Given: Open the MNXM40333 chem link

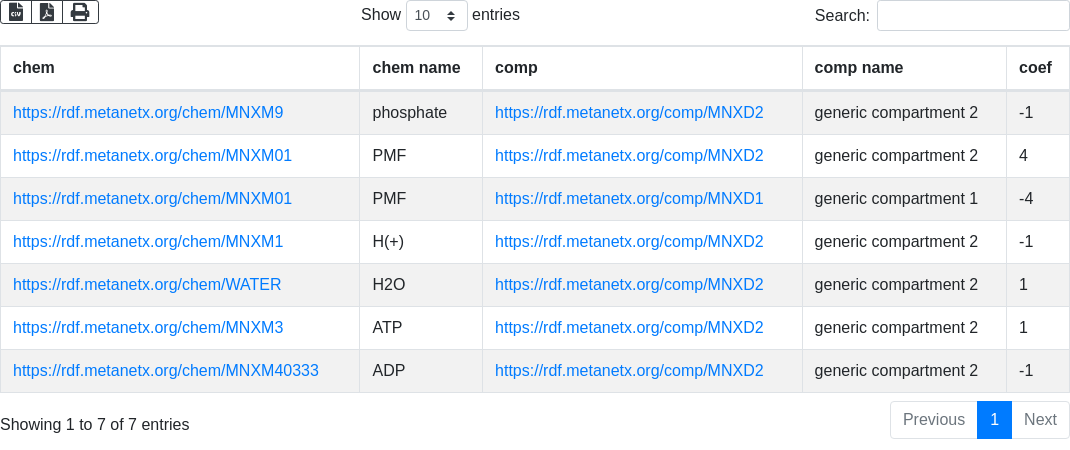Looking at the screenshot, I should point(166,371).
